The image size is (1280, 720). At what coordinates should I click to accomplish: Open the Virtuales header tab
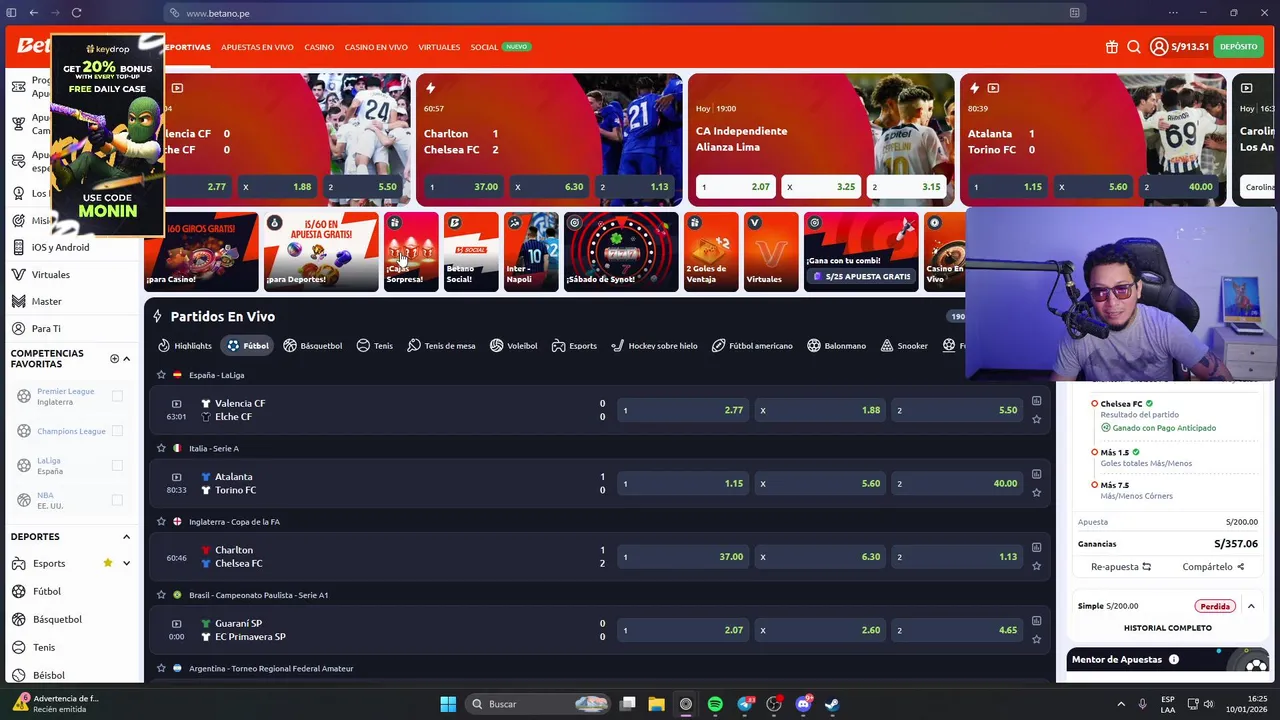coord(439,47)
